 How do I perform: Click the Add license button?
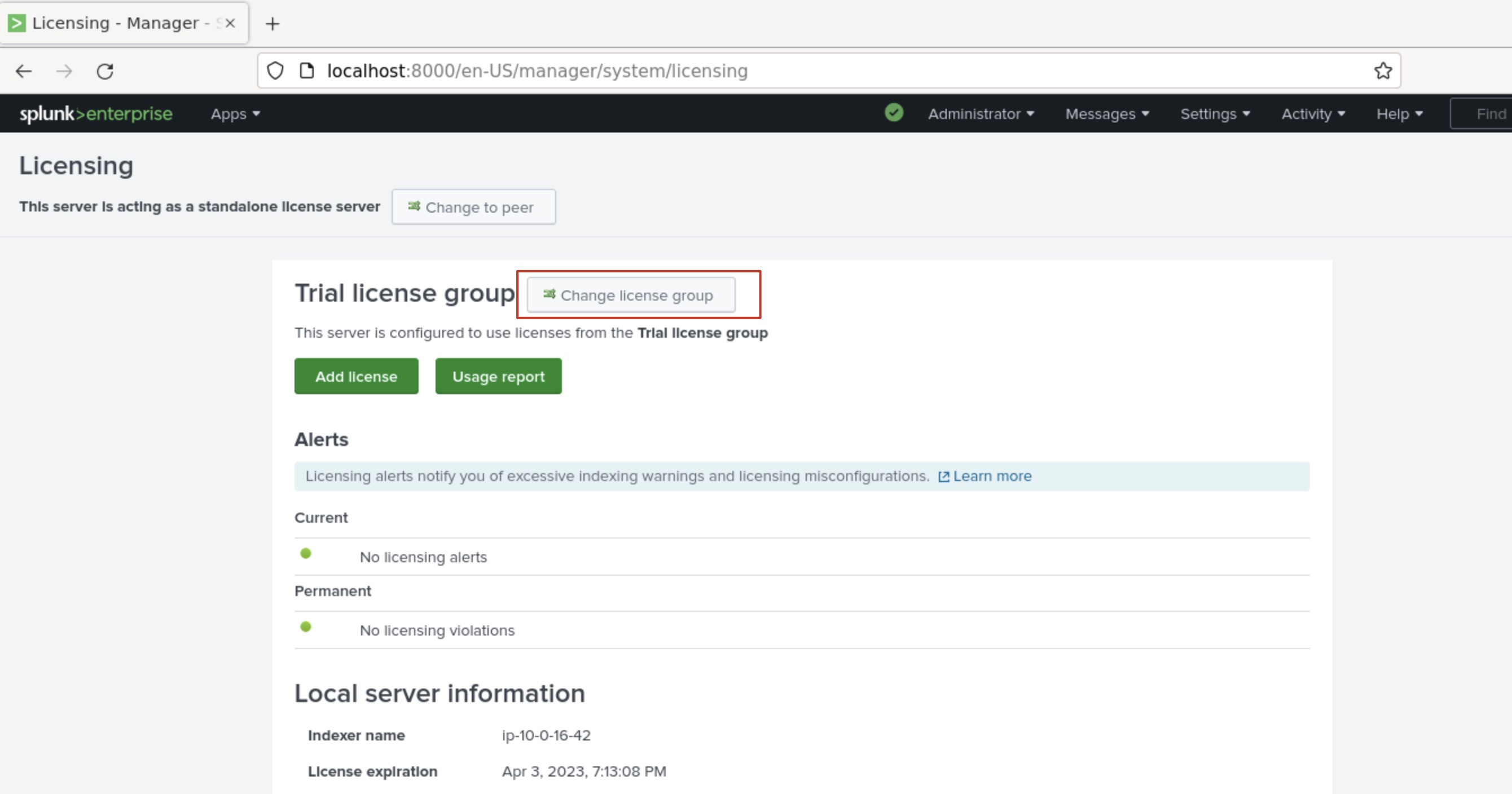(357, 376)
